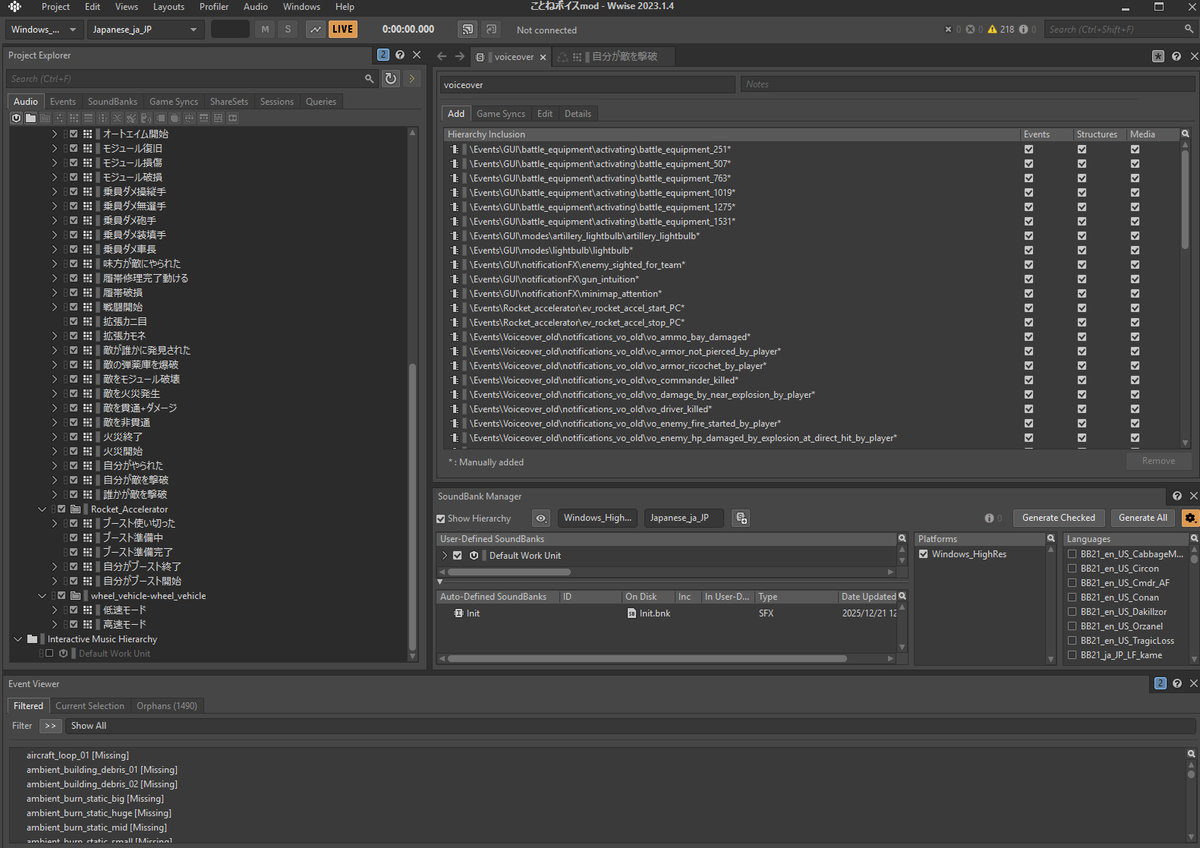The width and height of the screenshot is (1200, 848).
Task: Click the back arrow beside the voiceover tab
Action: coord(442,56)
